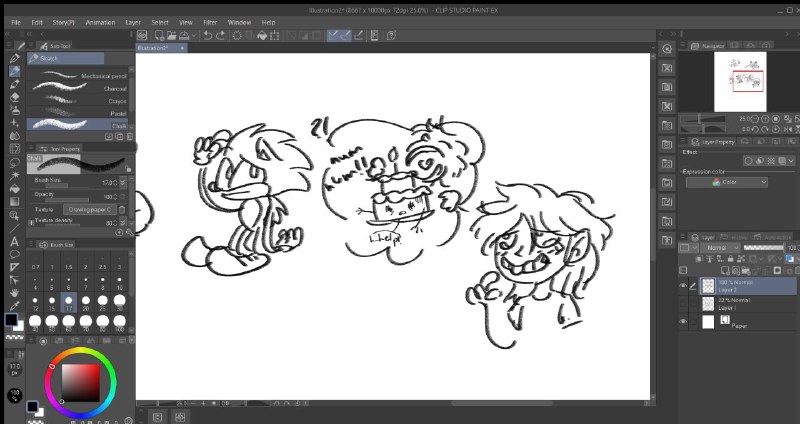800x424 pixels.
Task: Select the Fill bucket tool
Action: (14, 189)
